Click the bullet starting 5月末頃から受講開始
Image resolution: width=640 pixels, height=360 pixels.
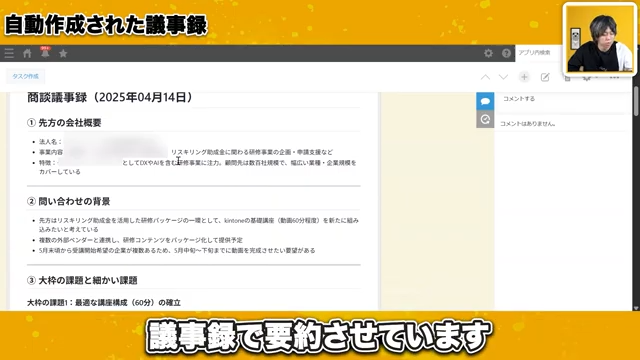click(x=177, y=251)
